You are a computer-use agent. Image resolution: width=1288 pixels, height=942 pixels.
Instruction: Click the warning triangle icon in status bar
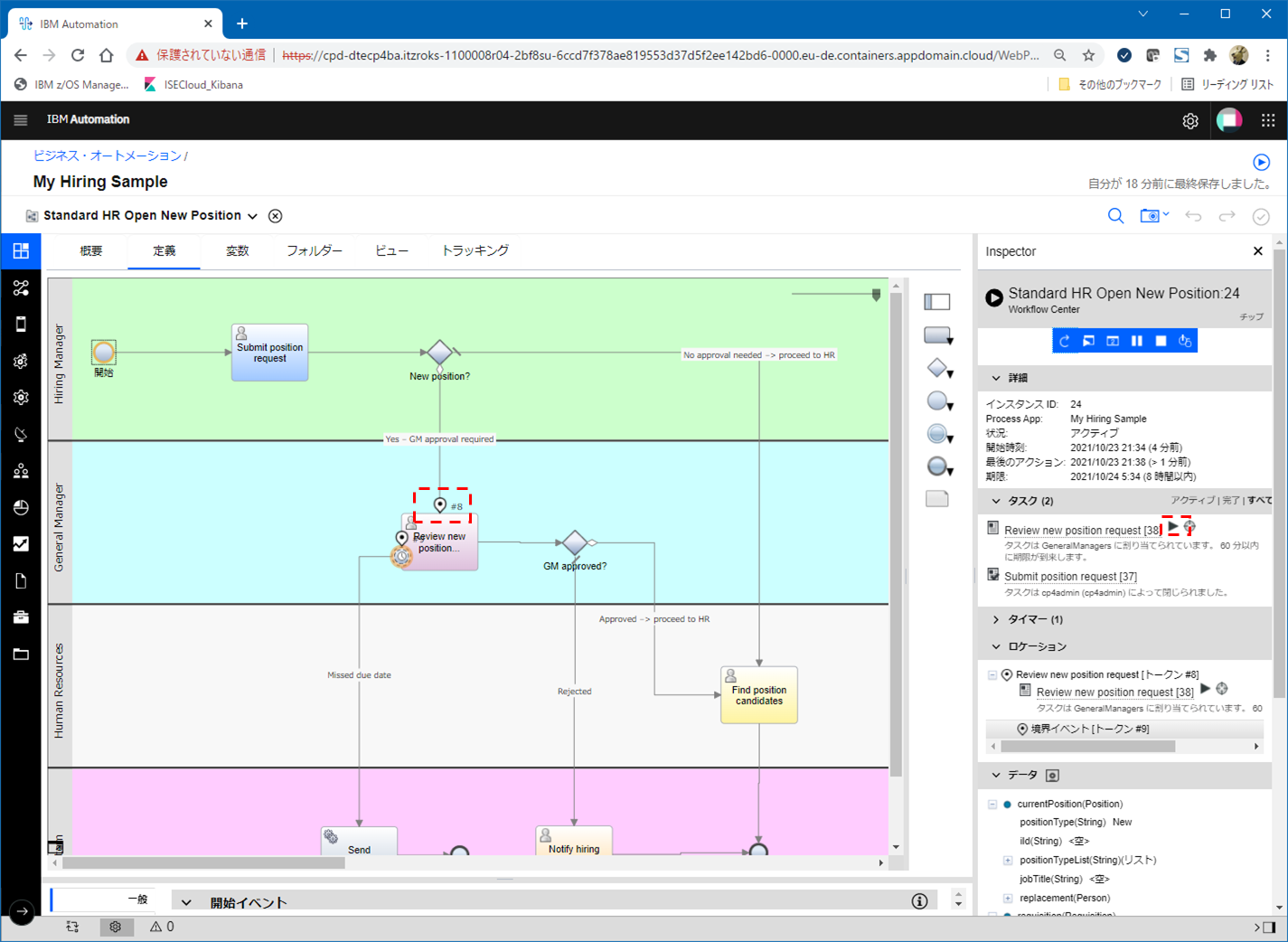pyautogui.click(x=155, y=927)
